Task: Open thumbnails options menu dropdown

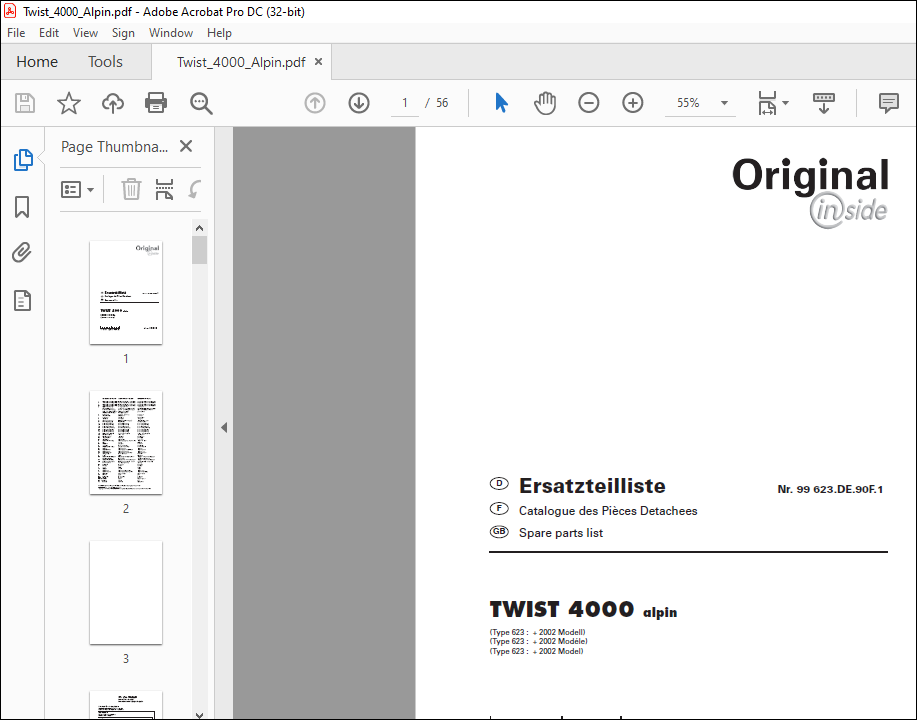Action: tap(77, 190)
